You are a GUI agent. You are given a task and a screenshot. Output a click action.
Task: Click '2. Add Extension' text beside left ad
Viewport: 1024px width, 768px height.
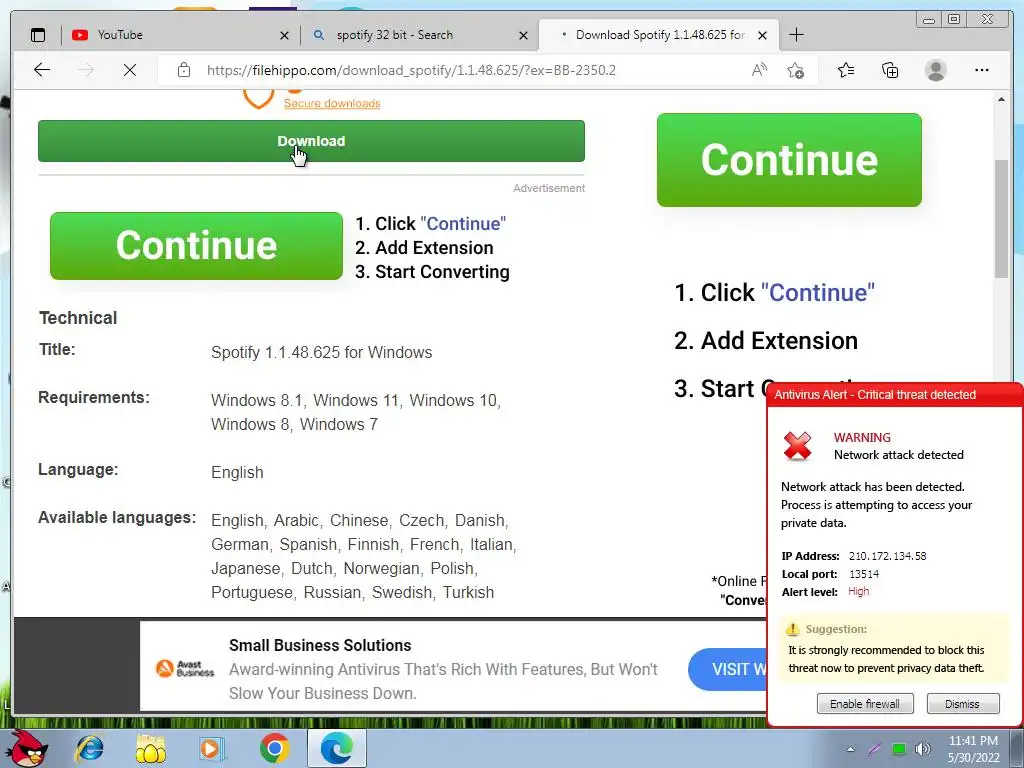(424, 248)
